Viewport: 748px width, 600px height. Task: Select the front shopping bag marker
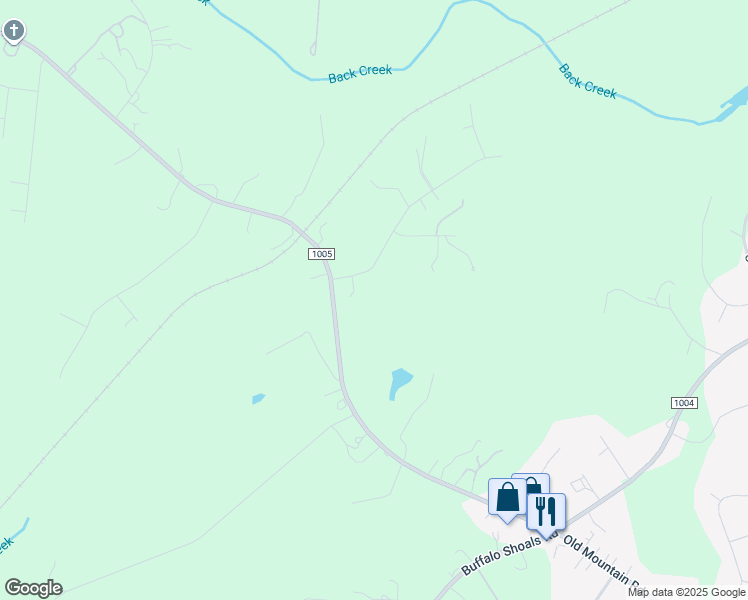pos(507,499)
